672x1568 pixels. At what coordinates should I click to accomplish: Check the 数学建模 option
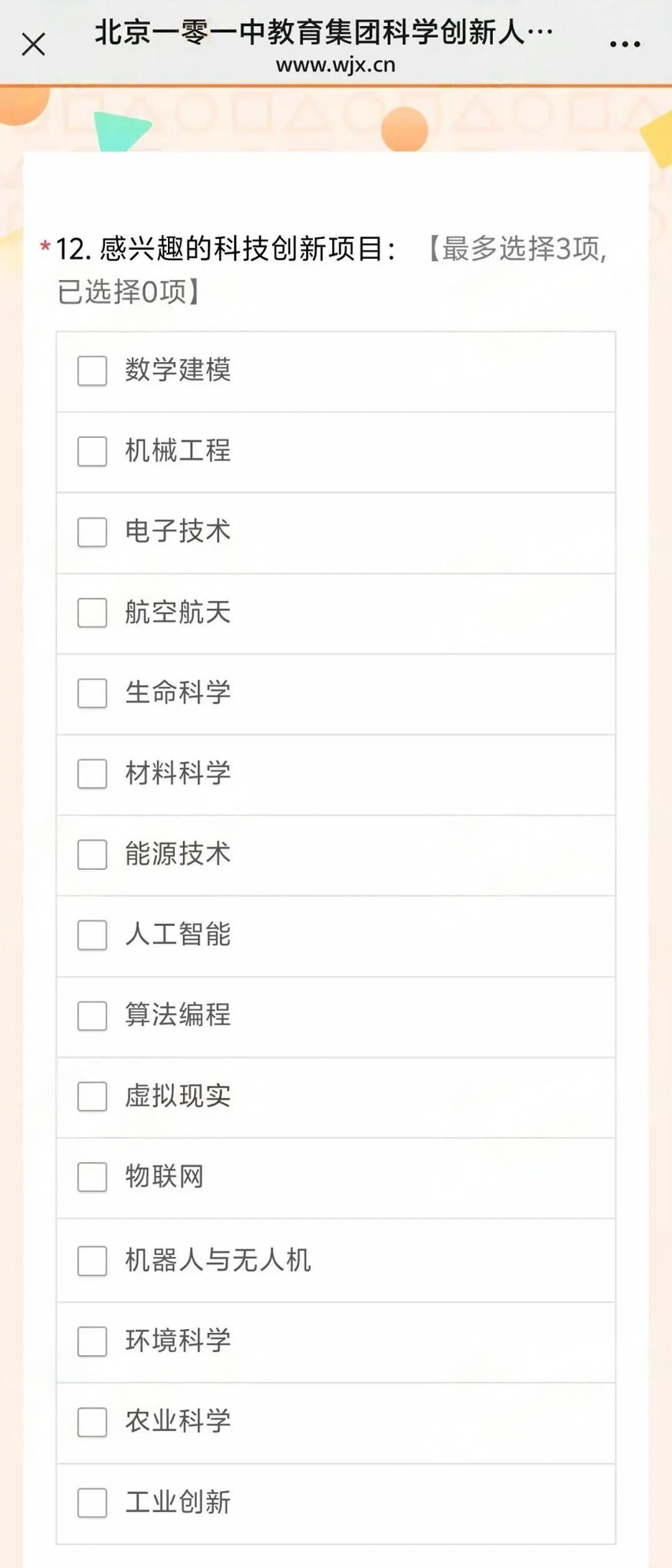pyautogui.click(x=92, y=371)
